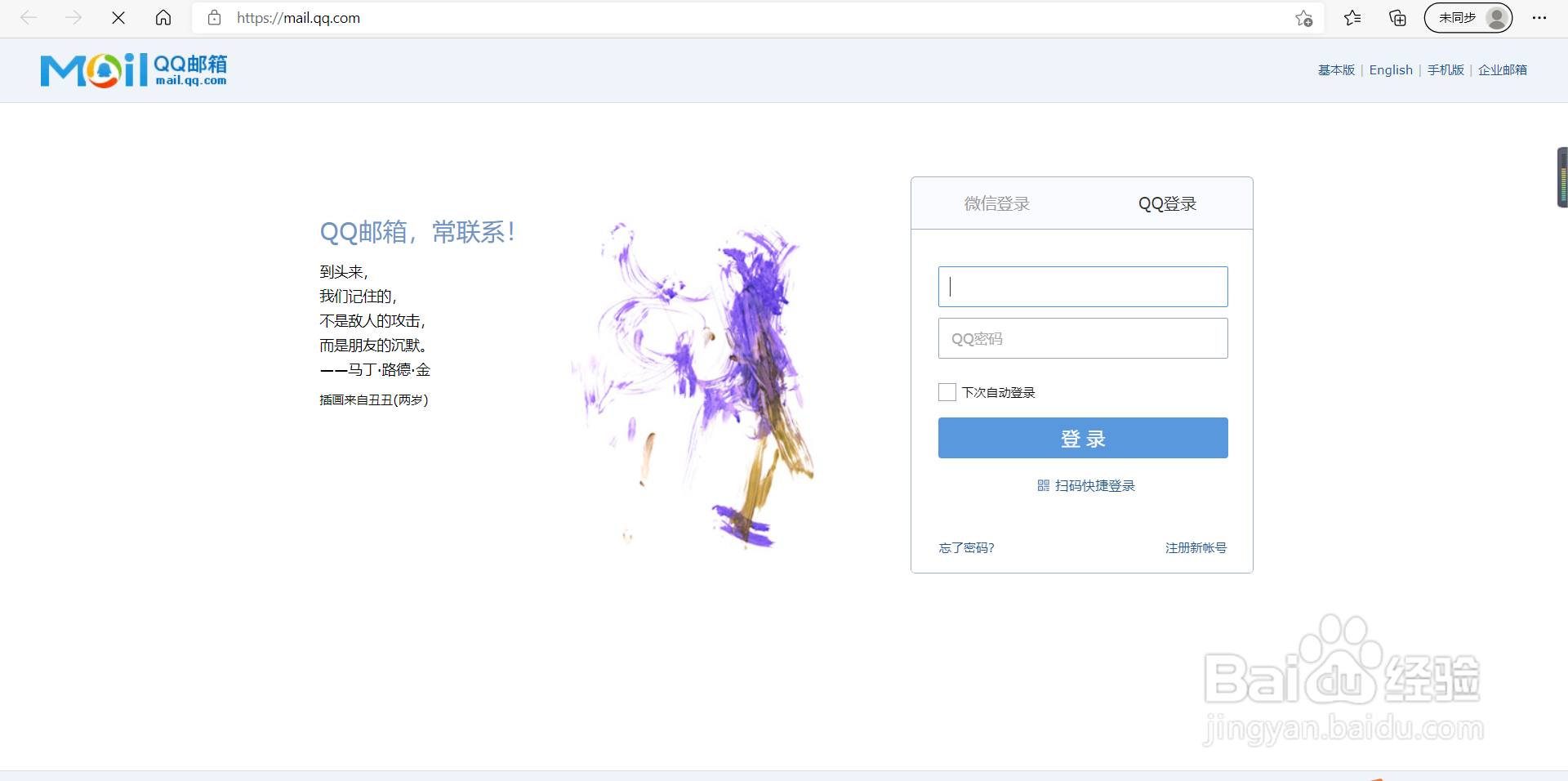Click the QQ邮箱 Mail logo
Image resolution: width=1568 pixels, height=781 pixels.
133,70
